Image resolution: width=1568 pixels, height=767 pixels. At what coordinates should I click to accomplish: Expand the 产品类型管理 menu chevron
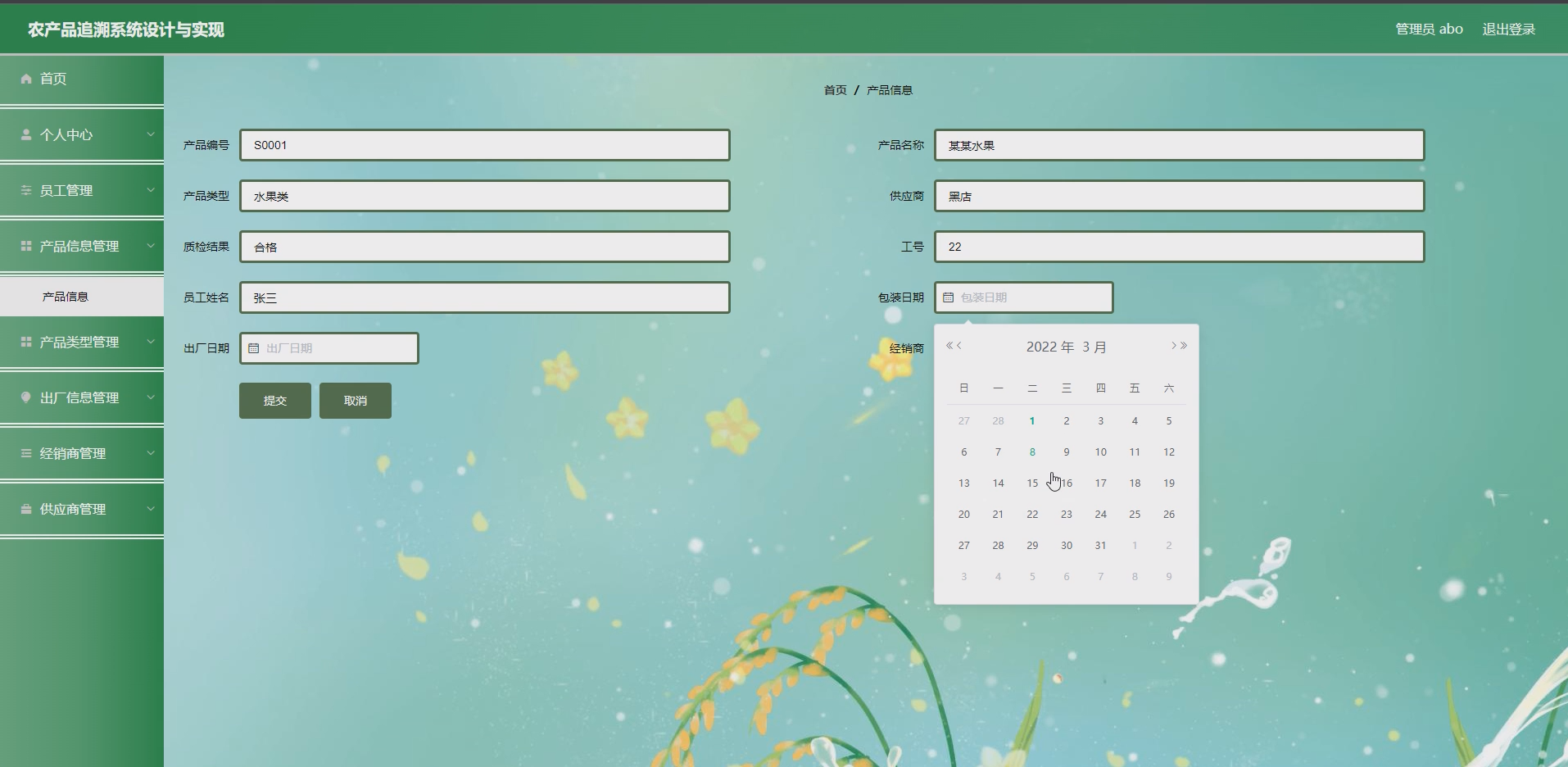coord(151,342)
